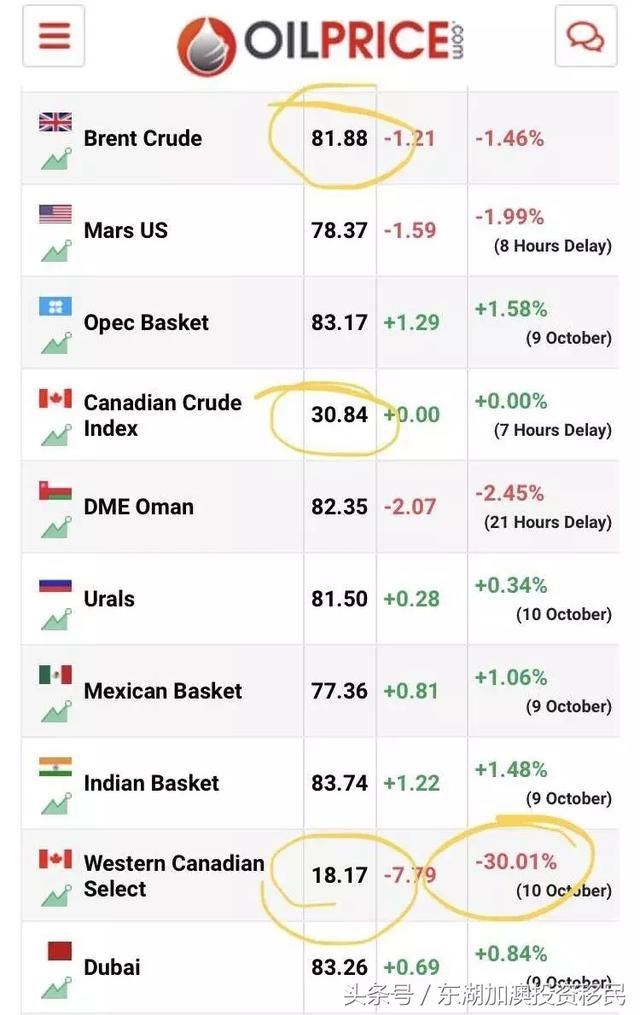This screenshot has height=1015, width=640.
Task: Open Opec Basket chart icon
Action: point(55,341)
